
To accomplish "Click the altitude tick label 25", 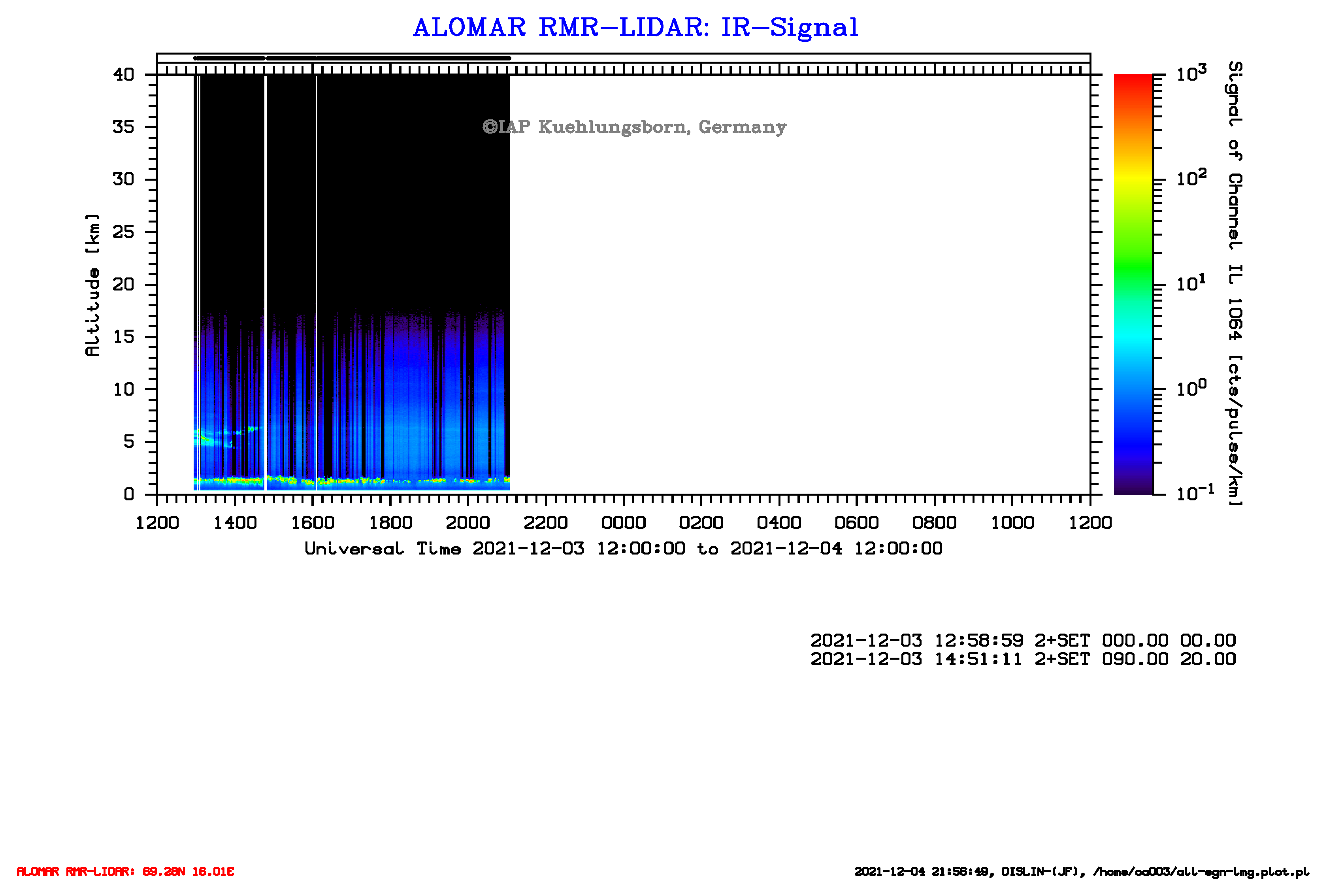I will (x=123, y=232).
